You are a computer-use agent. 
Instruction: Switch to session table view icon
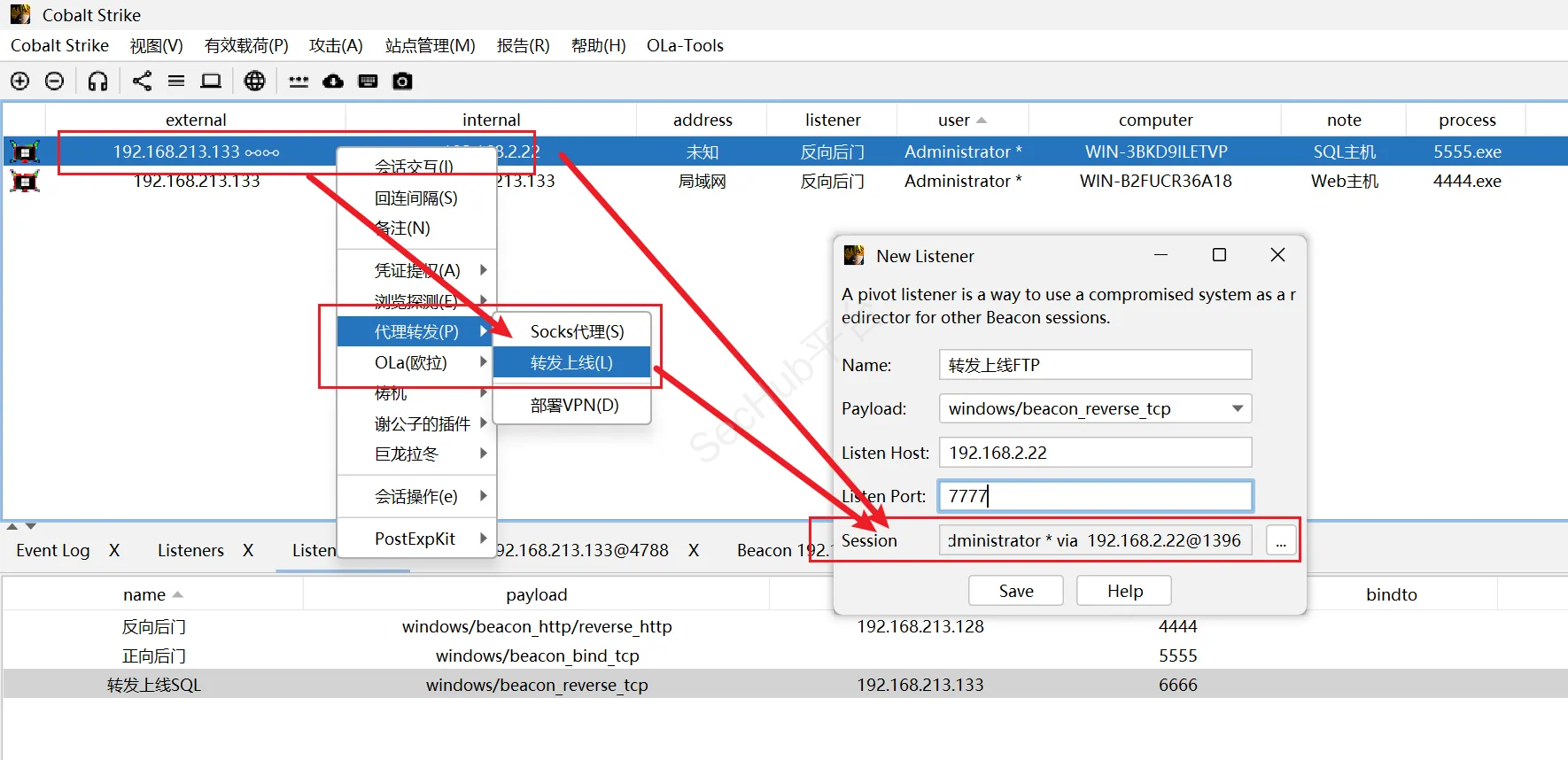(176, 81)
